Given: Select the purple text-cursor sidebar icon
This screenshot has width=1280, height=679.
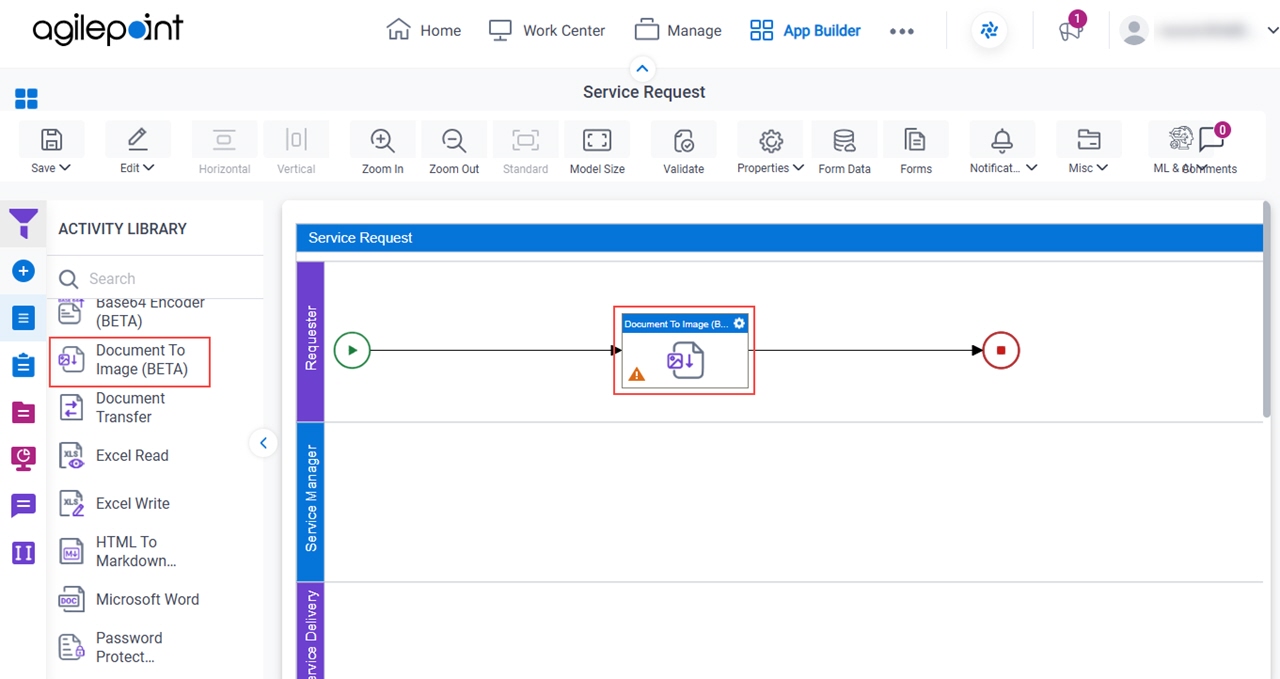Looking at the screenshot, I should click(x=23, y=552).
